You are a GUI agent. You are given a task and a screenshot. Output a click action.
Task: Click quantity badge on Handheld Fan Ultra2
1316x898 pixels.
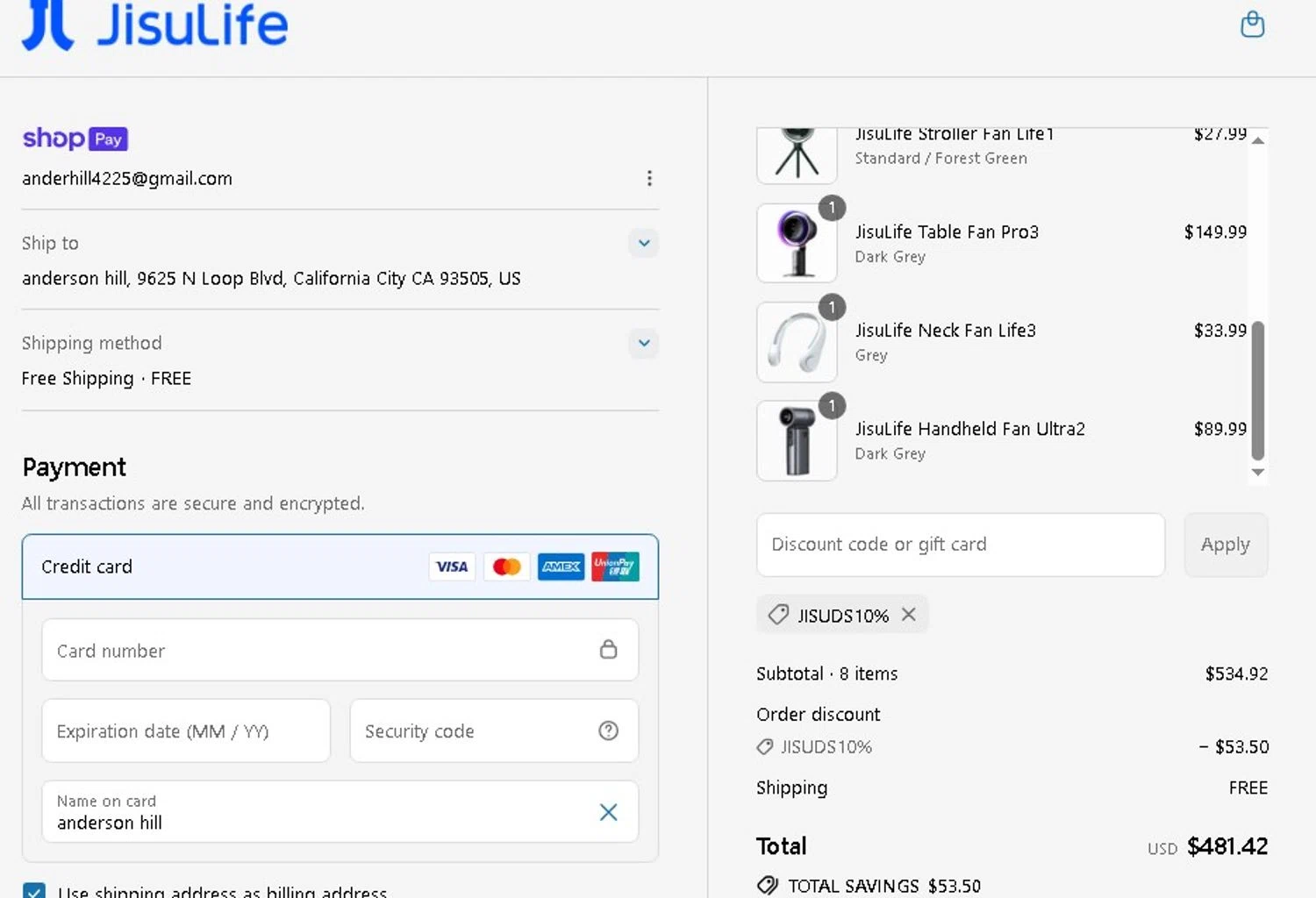832,405
